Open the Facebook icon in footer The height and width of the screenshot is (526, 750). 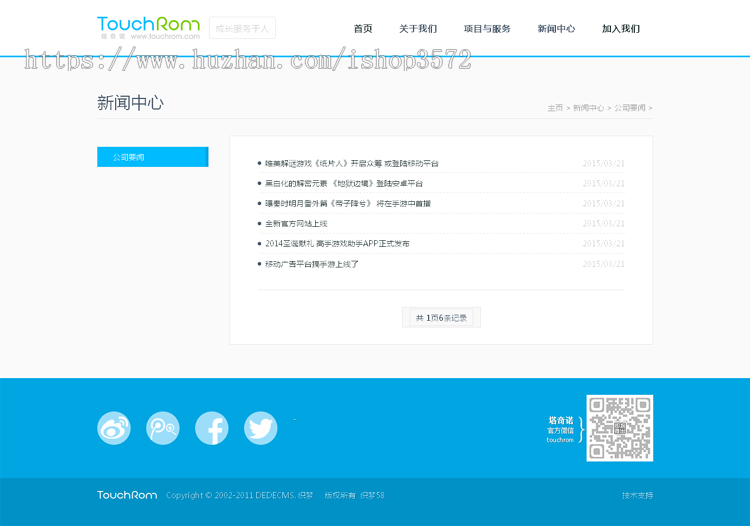click(x=212, y=428)
